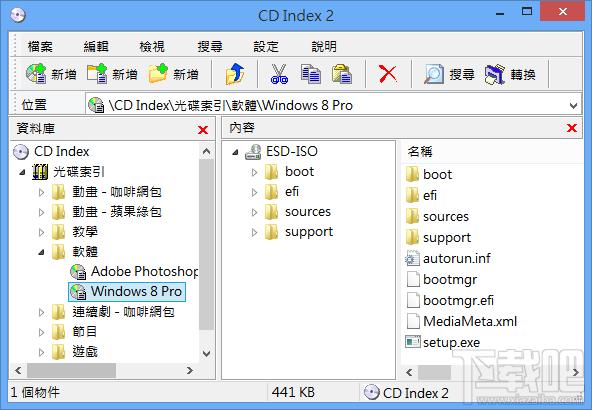Open the 編輯 menu
This screenshot has height=410, width=592.
(96, 46)
